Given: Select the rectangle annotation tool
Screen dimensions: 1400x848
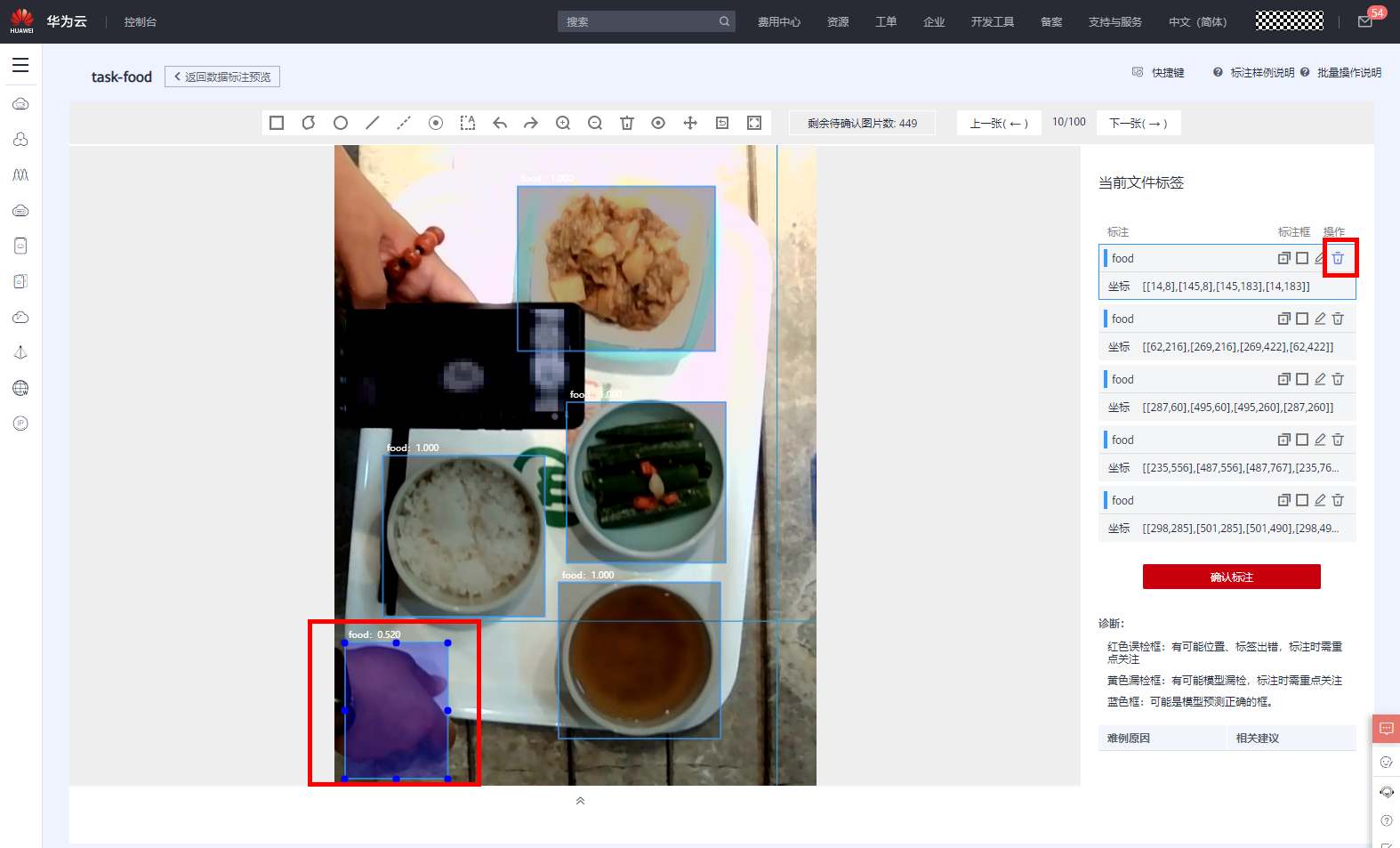Looking at the screenshot, I should [x=277, y=123].
